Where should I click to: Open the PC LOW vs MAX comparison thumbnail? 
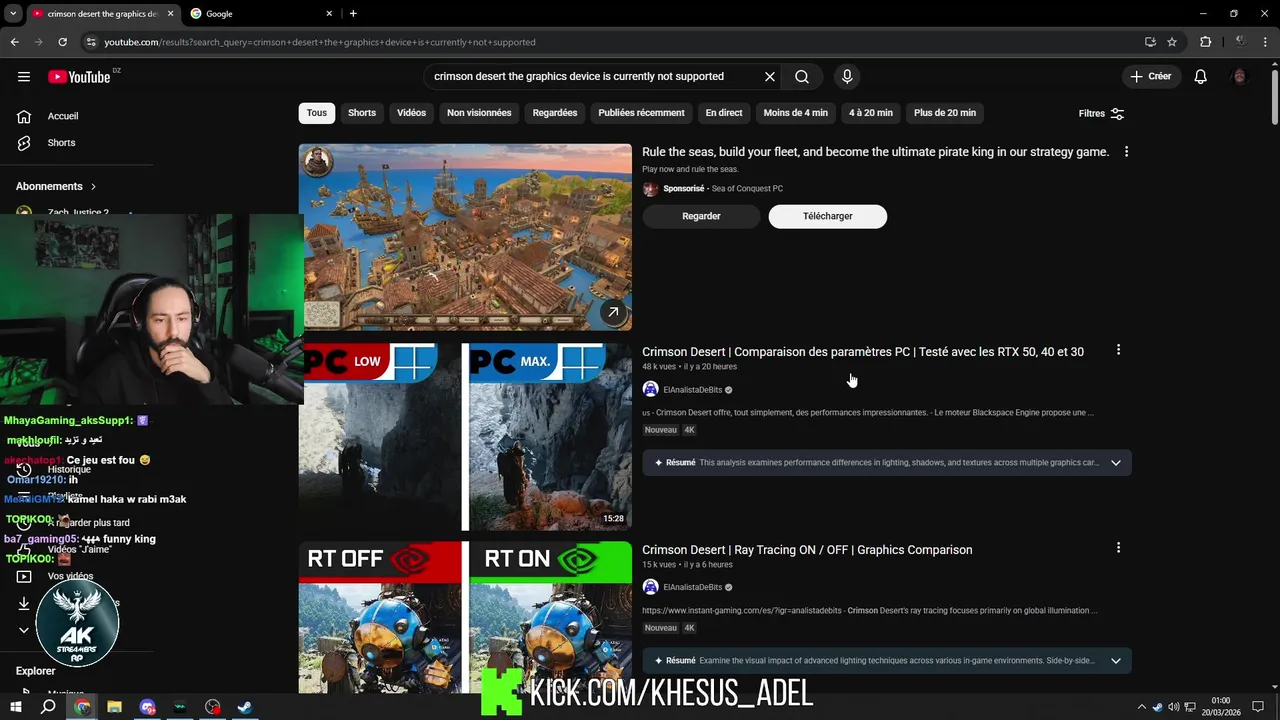coord(465,436)
